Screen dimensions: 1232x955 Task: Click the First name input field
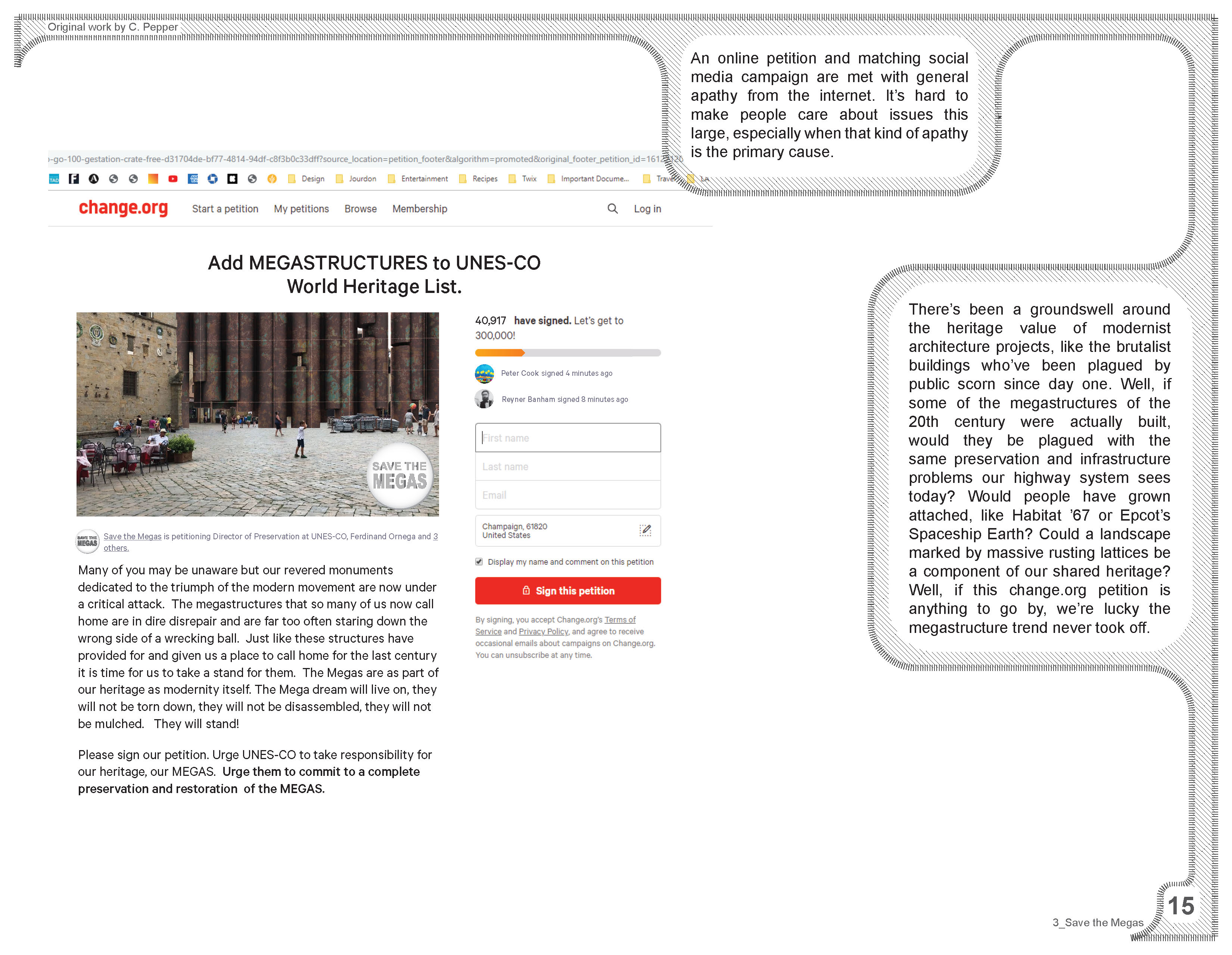point(567,437)
